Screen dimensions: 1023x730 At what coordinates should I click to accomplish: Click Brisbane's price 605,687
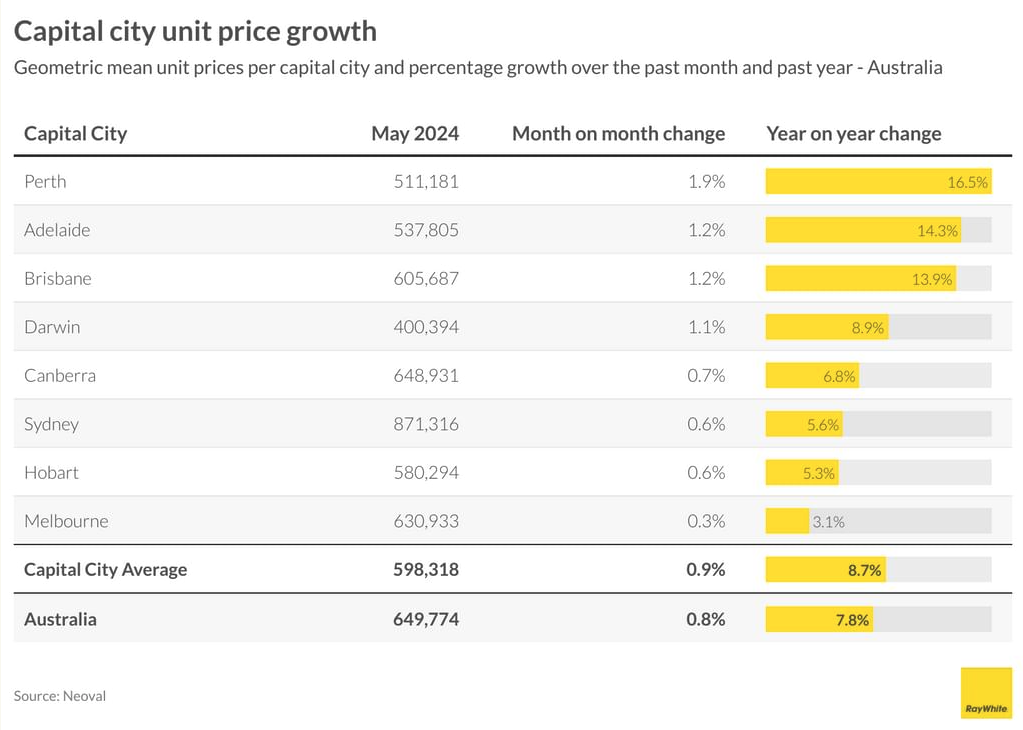click(x=426, y=279)
